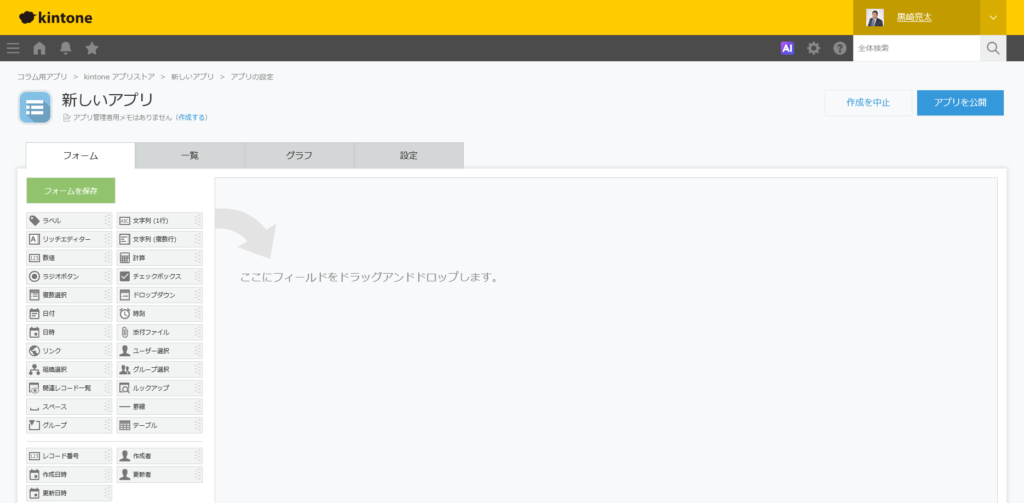Pick the 添付ファイル field tile
Image resolution: width=1024 pixels, height=503 pixels.
pyautogui.click(x=159, y=333)
